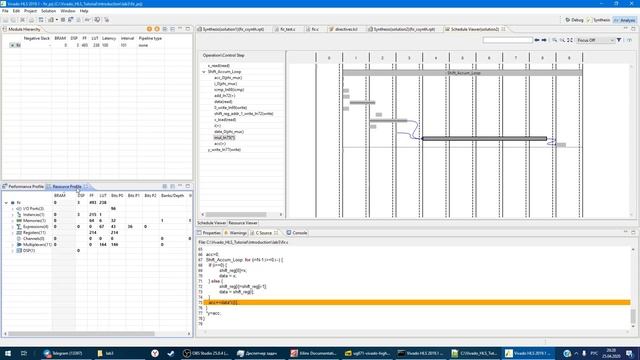
Task: Expand the Instances(1) row
Action: [x=13, y=215]
